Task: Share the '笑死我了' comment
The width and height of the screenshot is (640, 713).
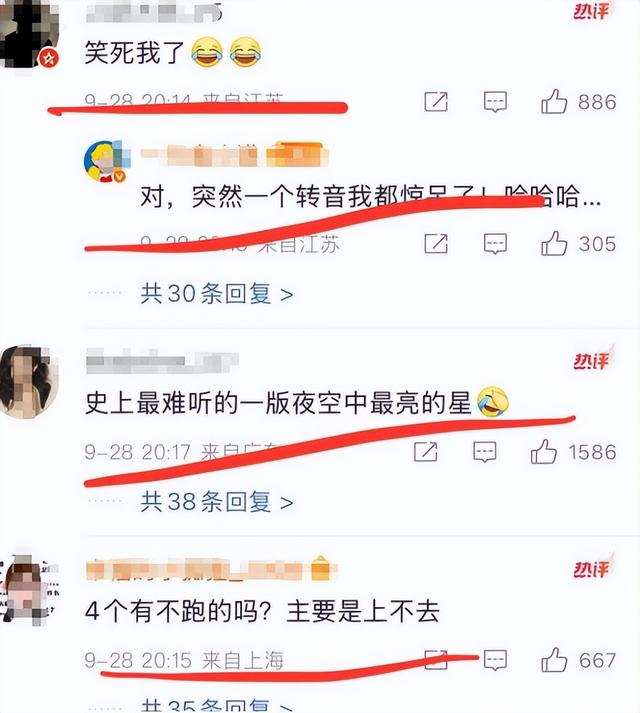Action: point(436,101)
